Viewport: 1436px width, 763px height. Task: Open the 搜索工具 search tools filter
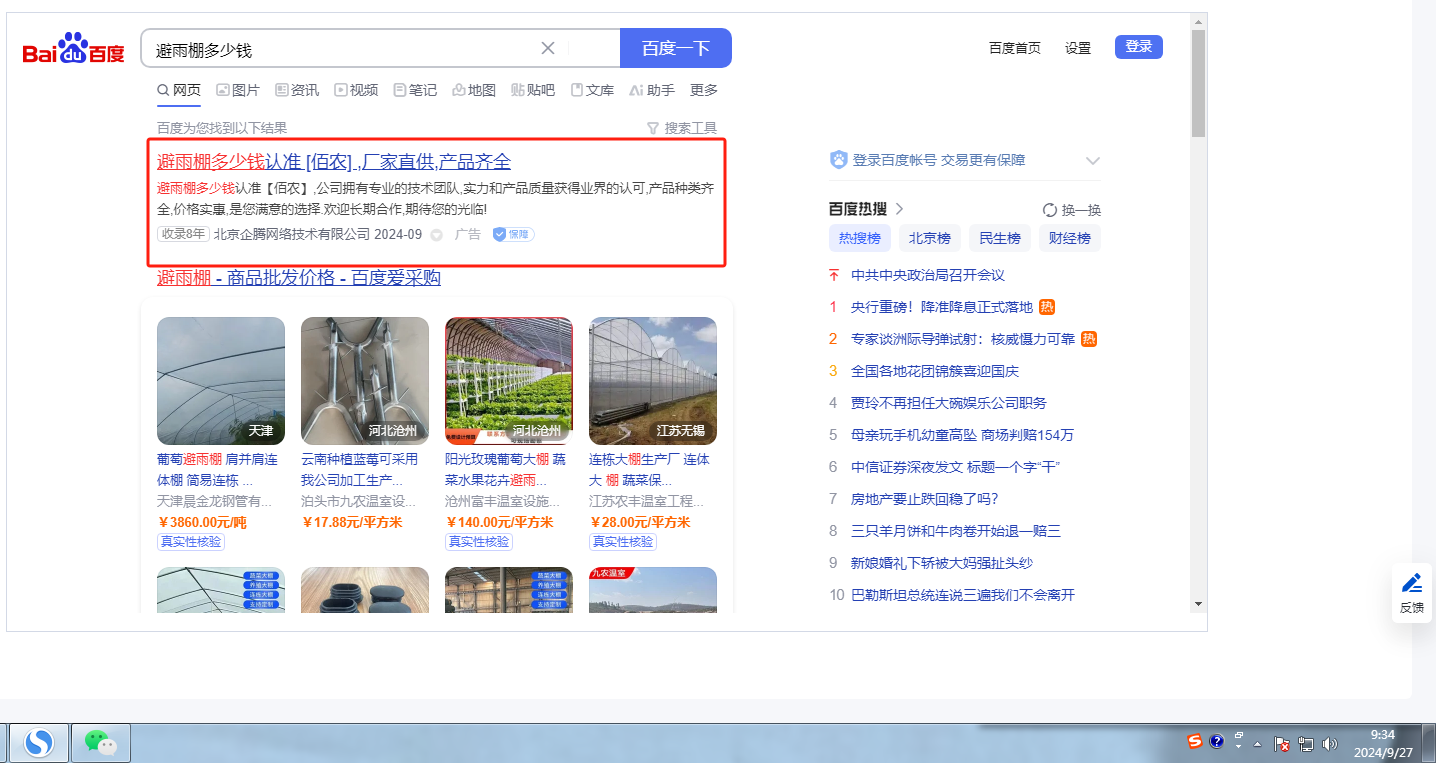682,128
